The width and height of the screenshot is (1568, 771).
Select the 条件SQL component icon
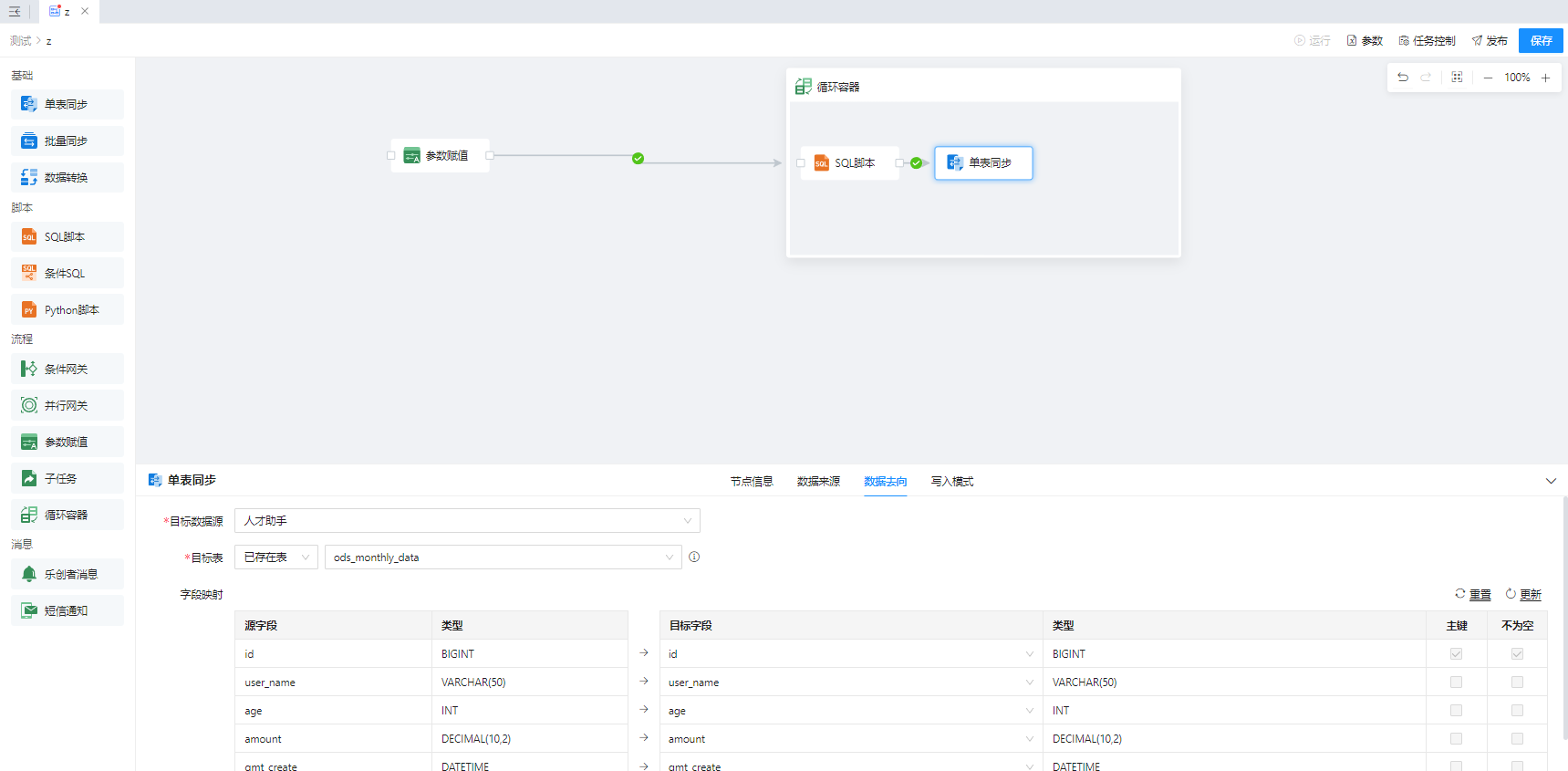[x=29, y=273]
